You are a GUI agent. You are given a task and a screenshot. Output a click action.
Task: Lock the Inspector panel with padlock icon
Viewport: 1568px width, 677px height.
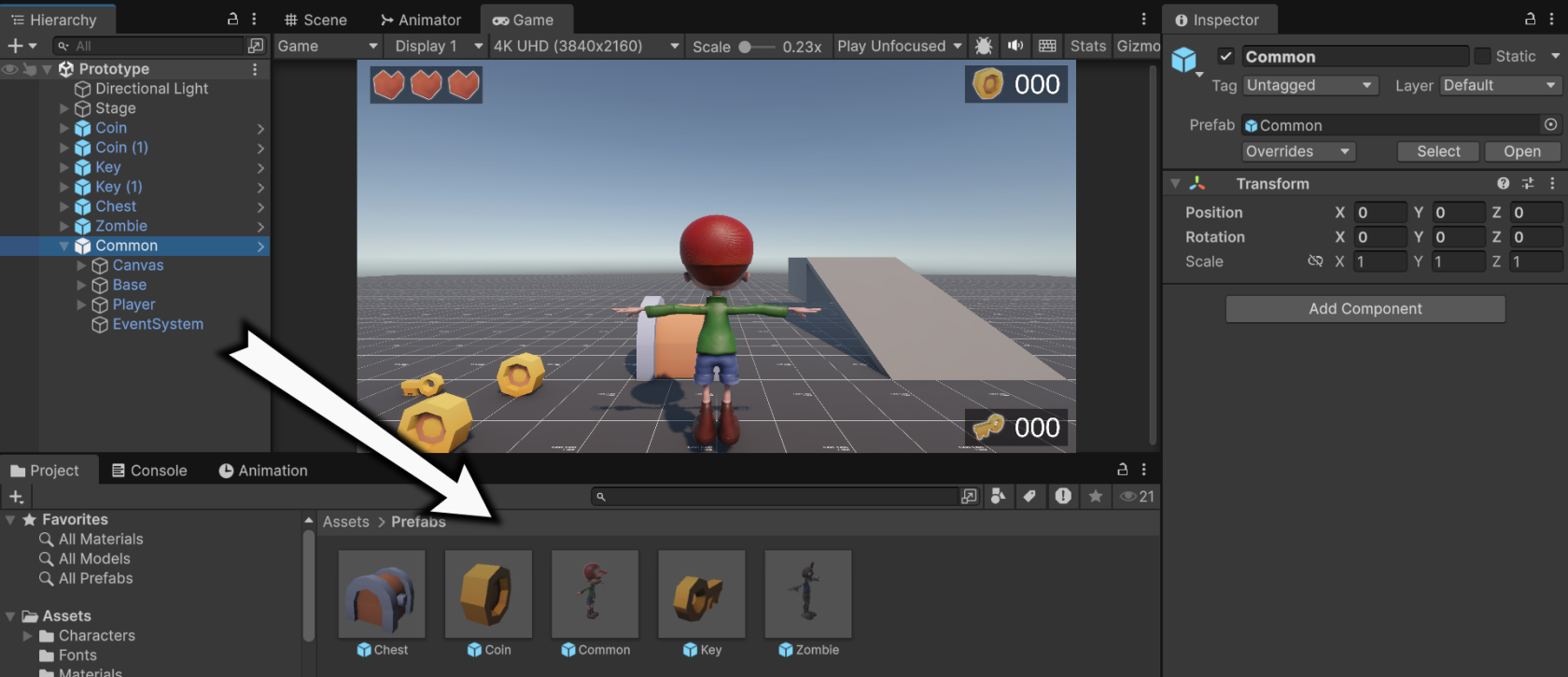(x=1530, y=19)
